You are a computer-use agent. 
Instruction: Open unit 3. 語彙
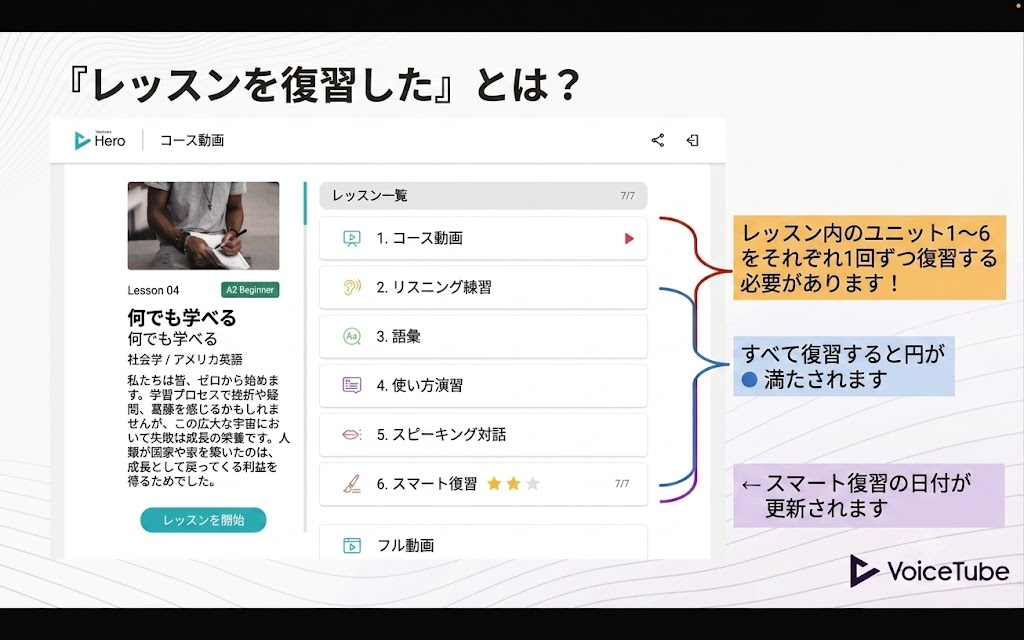point(483,336)
